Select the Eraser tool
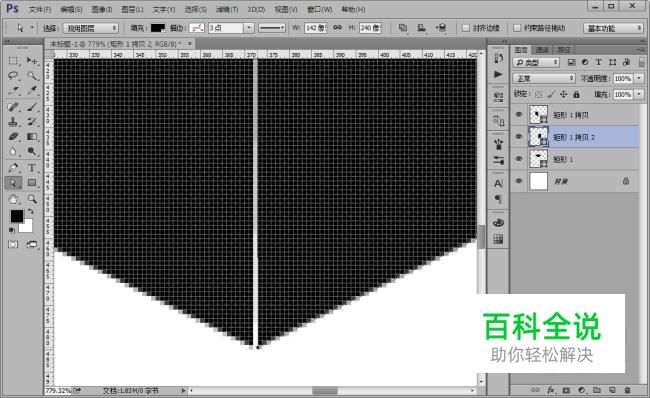This screenshot has width=650, height=398. 13,137
